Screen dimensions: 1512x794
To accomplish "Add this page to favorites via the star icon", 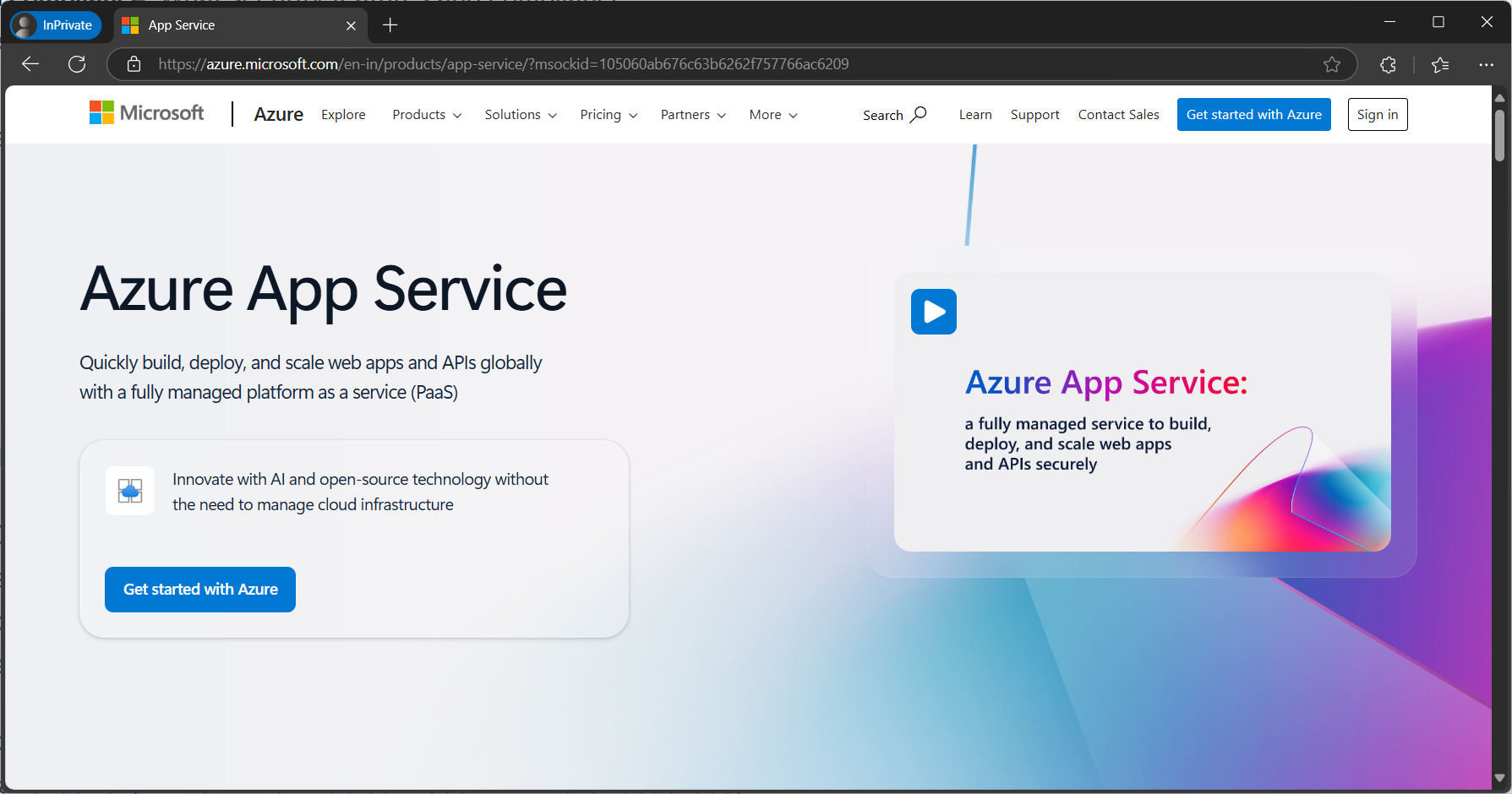I will coord(1332,64).
